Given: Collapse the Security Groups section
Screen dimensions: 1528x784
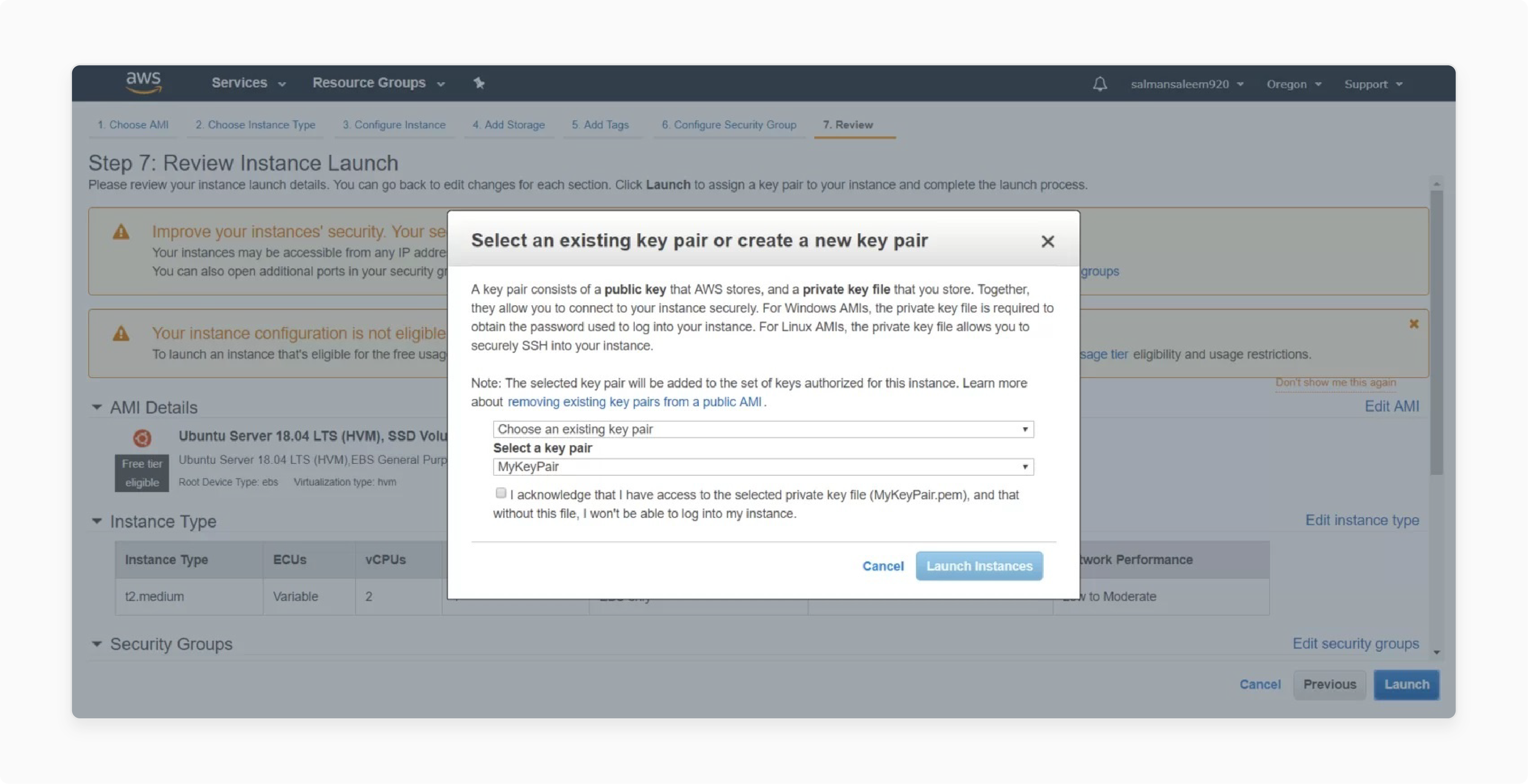Looking at the screenshot, I should pos(97,643).
